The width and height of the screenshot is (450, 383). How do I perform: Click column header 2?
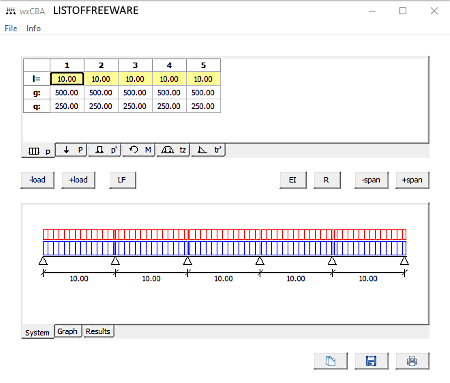[x=101, y=65]
